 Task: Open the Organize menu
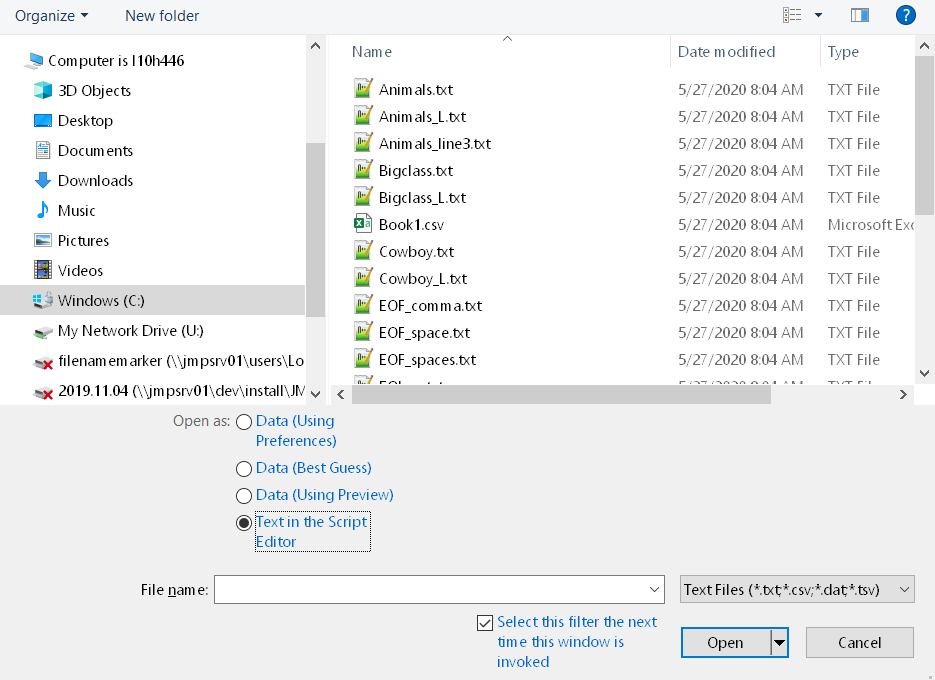[x=48, y=15]
